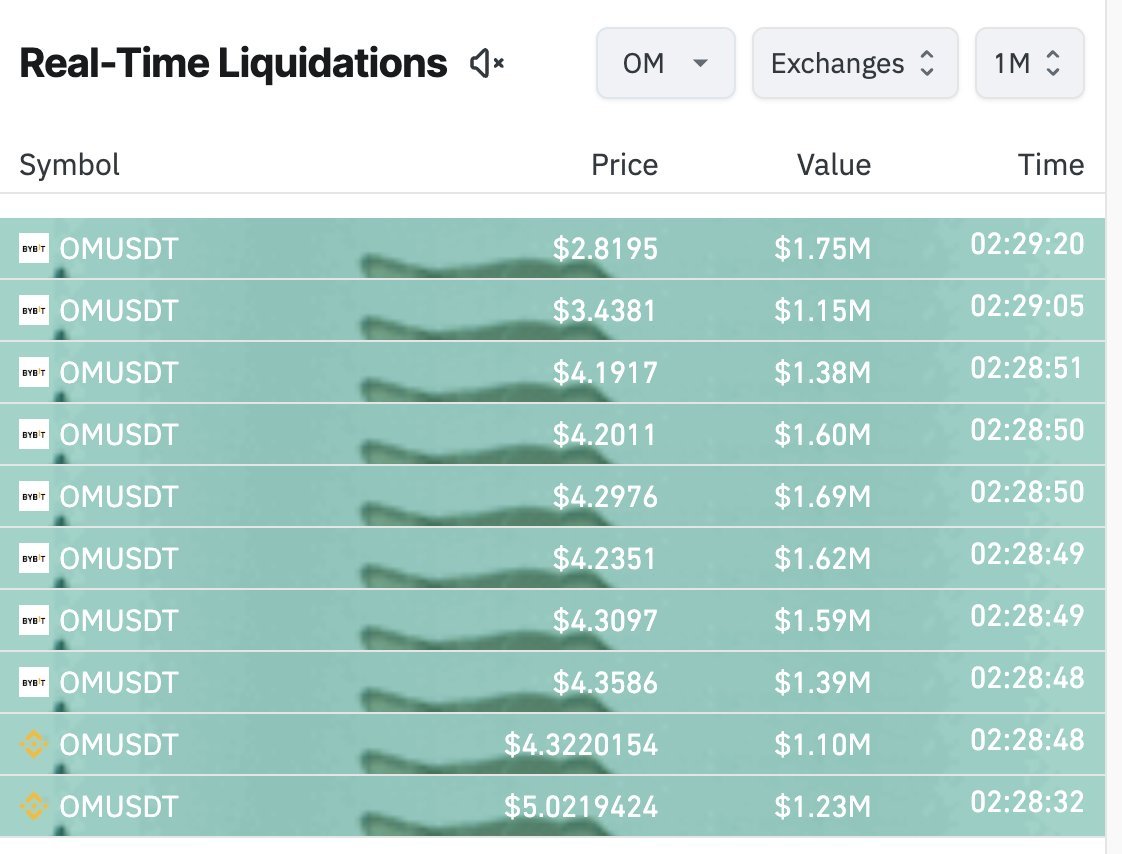Open the 1M threshold dropdown
Screen dimensions: 1122x854
[1028, 64]
